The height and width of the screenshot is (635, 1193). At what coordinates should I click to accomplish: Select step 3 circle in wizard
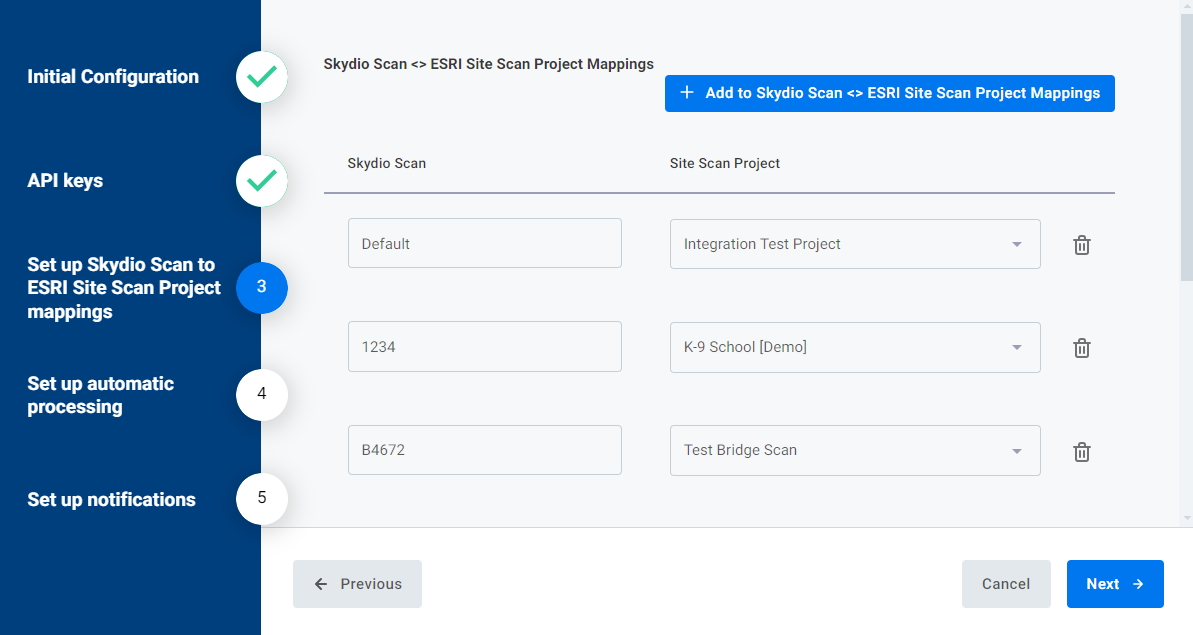pyautogui.click(x=262, y=287)
